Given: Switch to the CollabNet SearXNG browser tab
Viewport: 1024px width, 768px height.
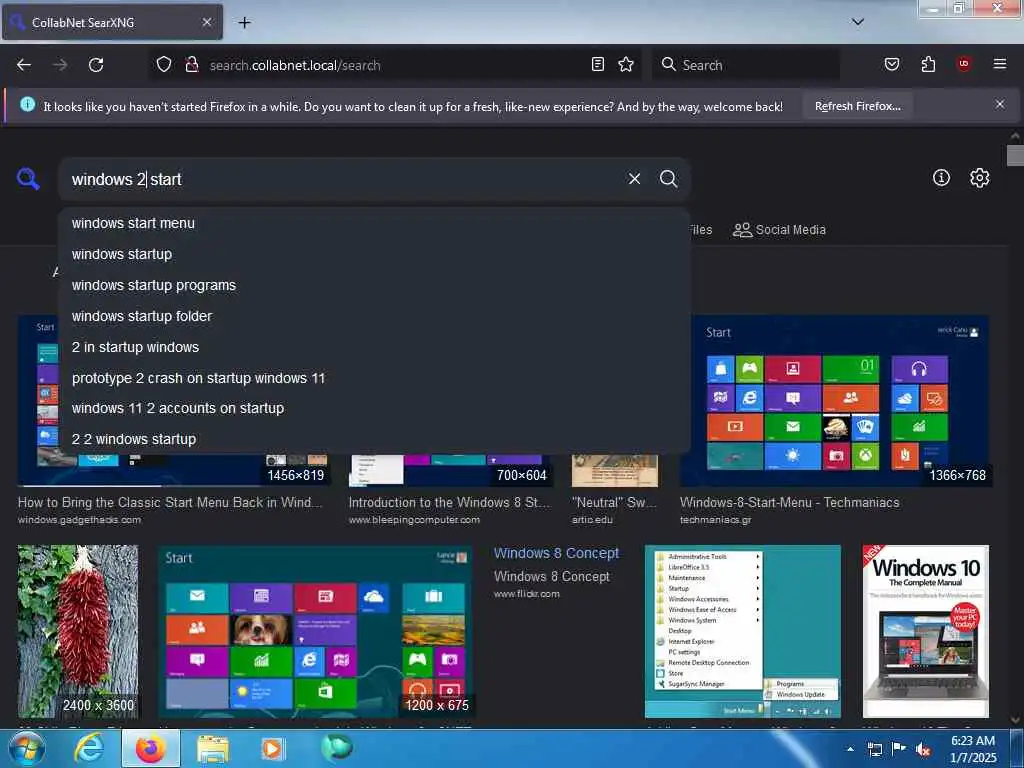Looking at the screenshot, I should [x=112, y=22].
